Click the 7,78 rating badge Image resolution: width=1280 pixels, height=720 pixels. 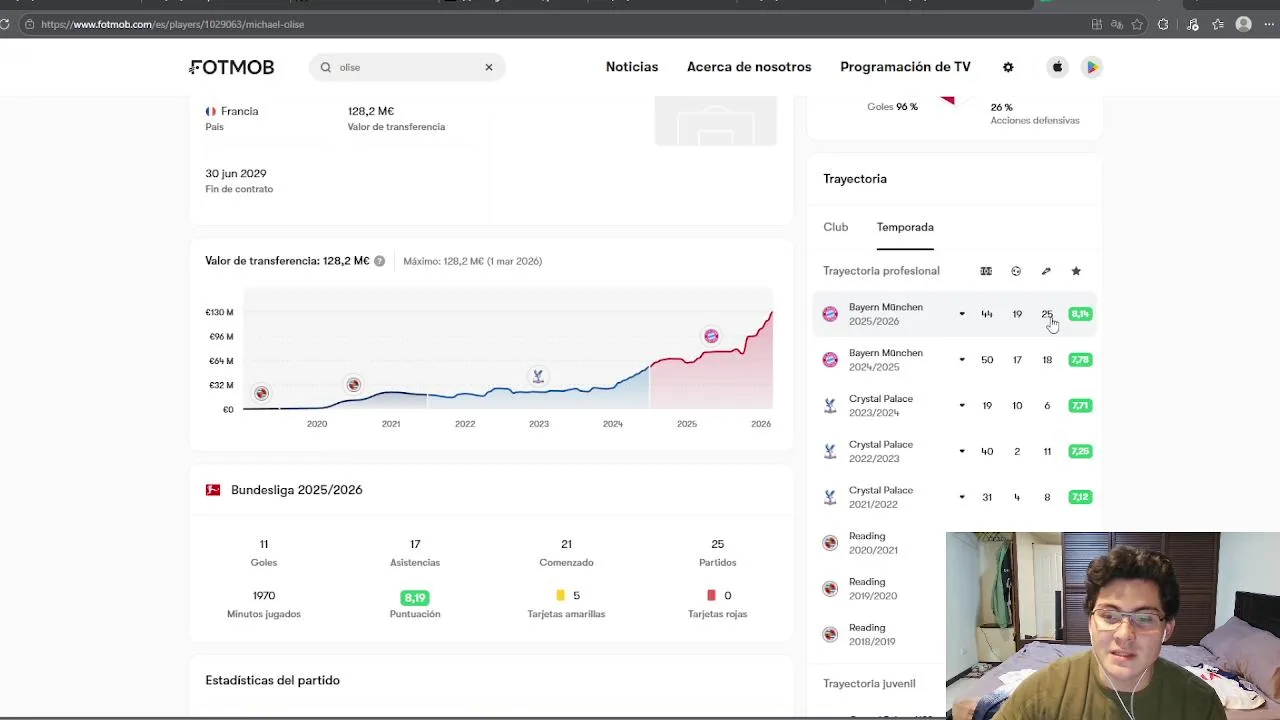pyautogui.click(x=1080, y=360)
